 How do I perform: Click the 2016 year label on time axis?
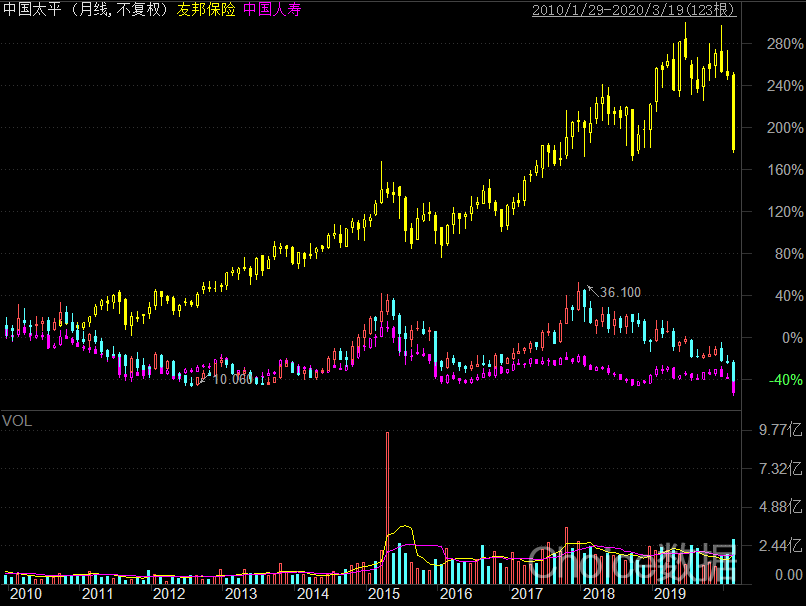456,594
